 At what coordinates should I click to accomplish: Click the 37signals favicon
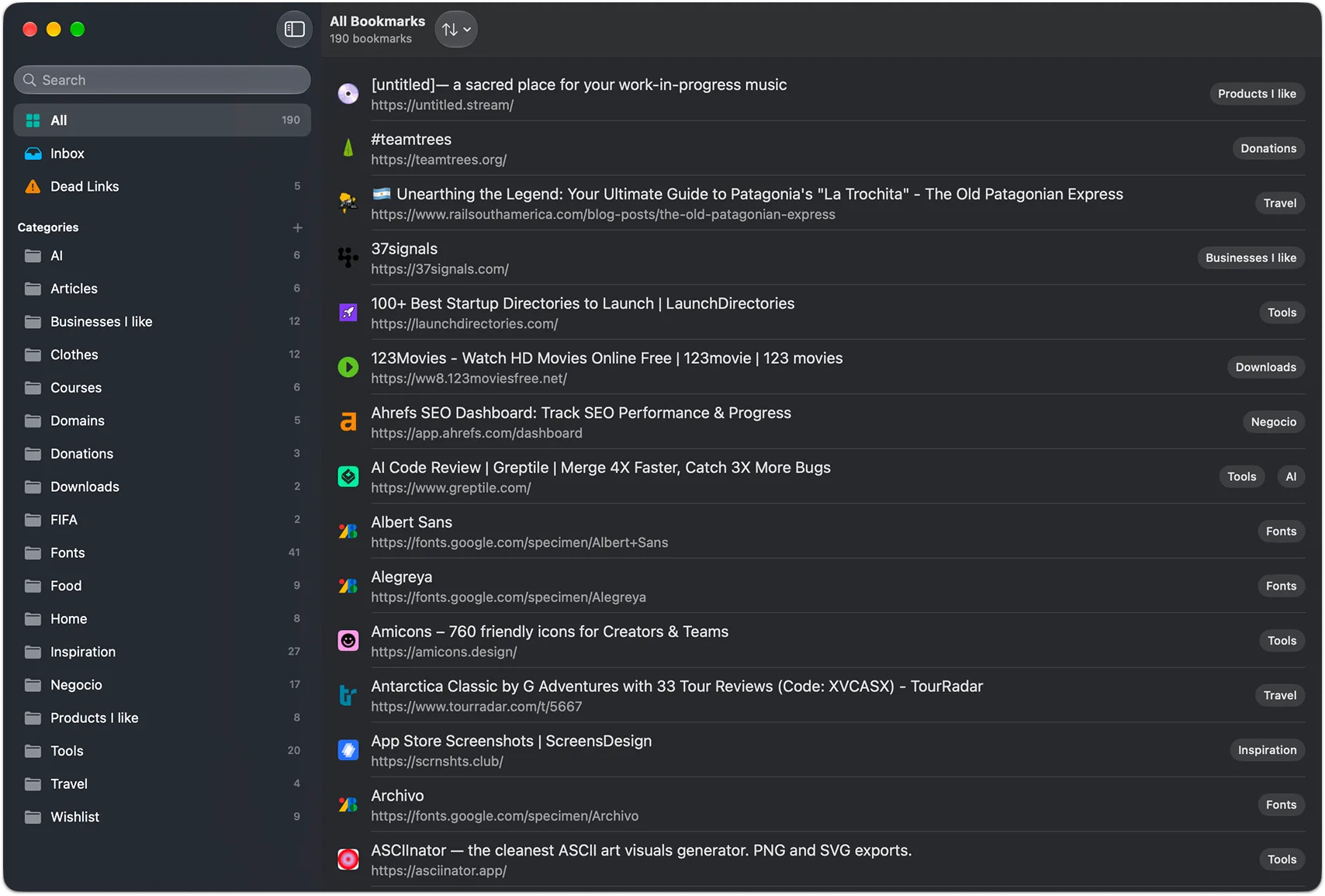[x=348, y=258]
